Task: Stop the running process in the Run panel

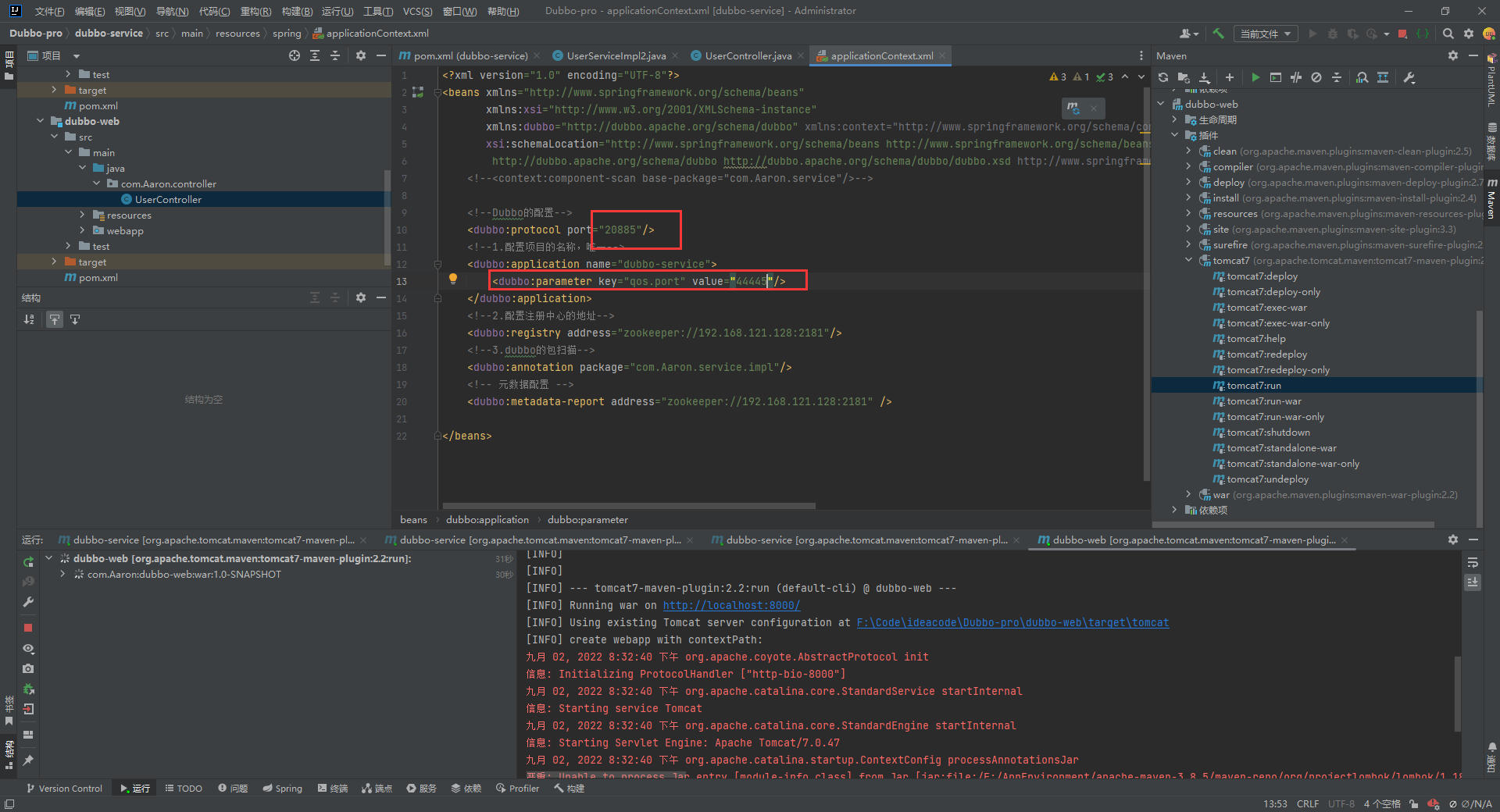Action: click(x=28, y=628)
